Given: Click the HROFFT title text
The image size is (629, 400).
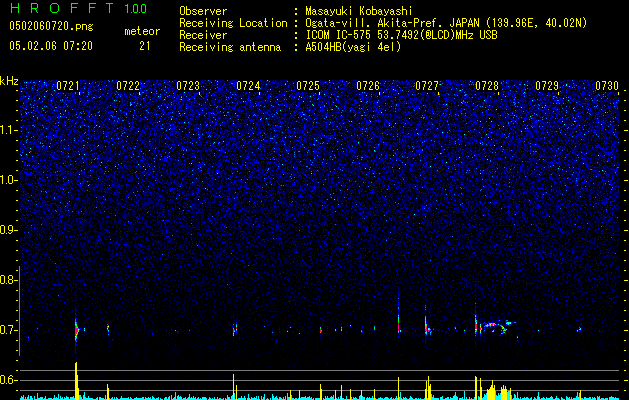Looking at the screenshot, I should (x=62, y=8).
